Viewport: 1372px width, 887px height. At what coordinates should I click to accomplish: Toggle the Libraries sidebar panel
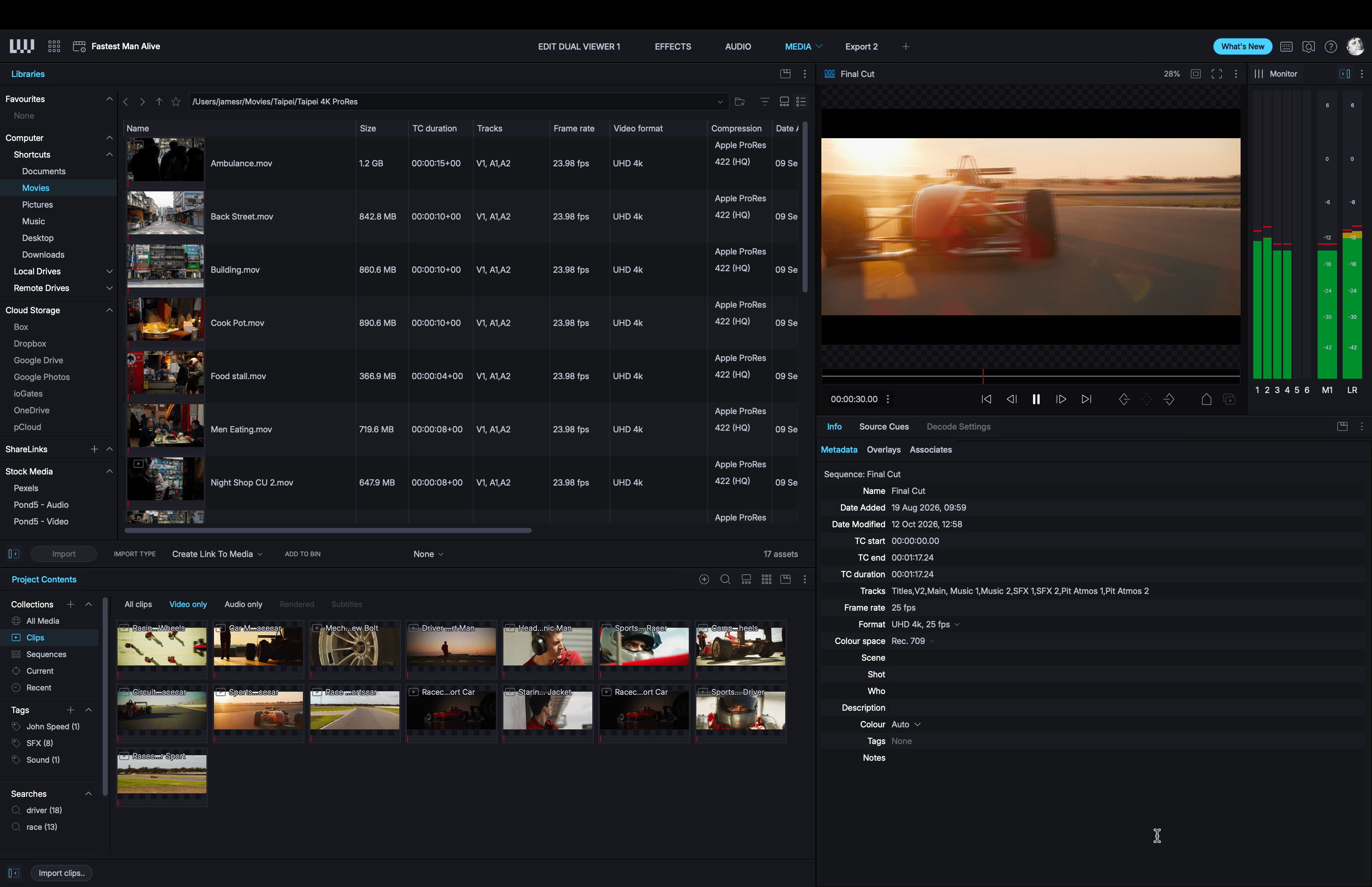pyautogui.click(x=14, y=554)
